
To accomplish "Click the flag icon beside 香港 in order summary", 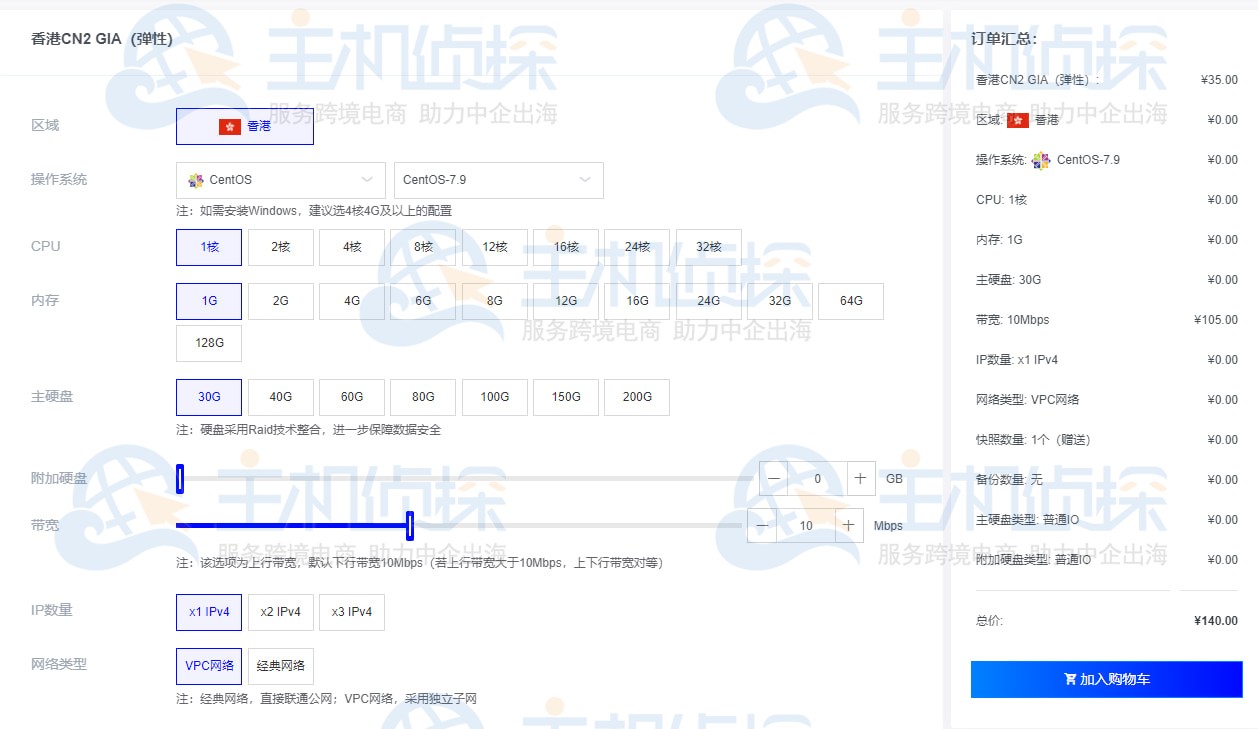I will 1017,119.
